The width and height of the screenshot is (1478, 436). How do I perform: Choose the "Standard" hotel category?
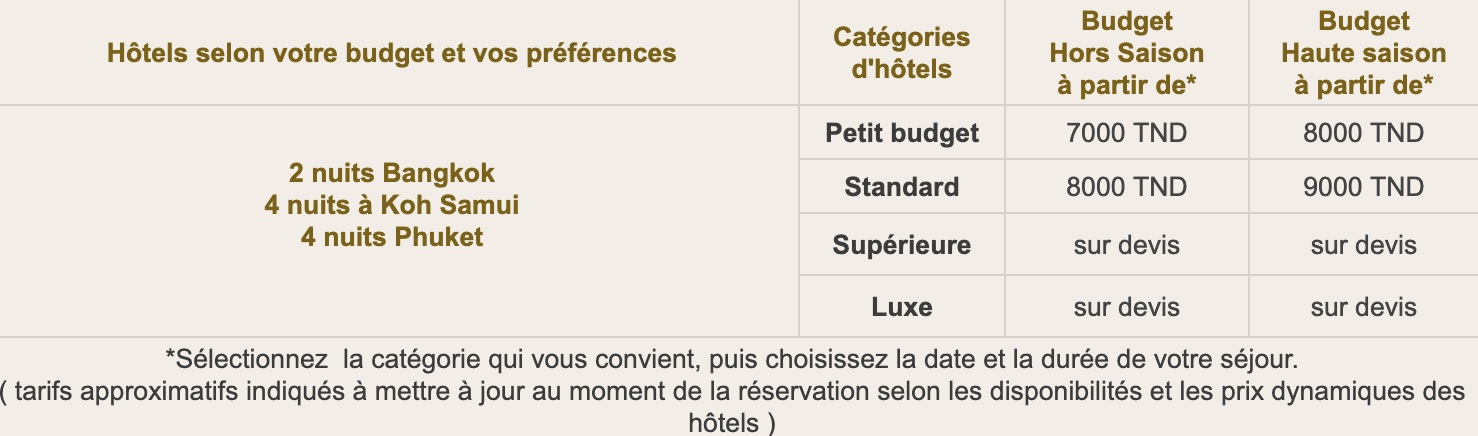tap(902, 187)
